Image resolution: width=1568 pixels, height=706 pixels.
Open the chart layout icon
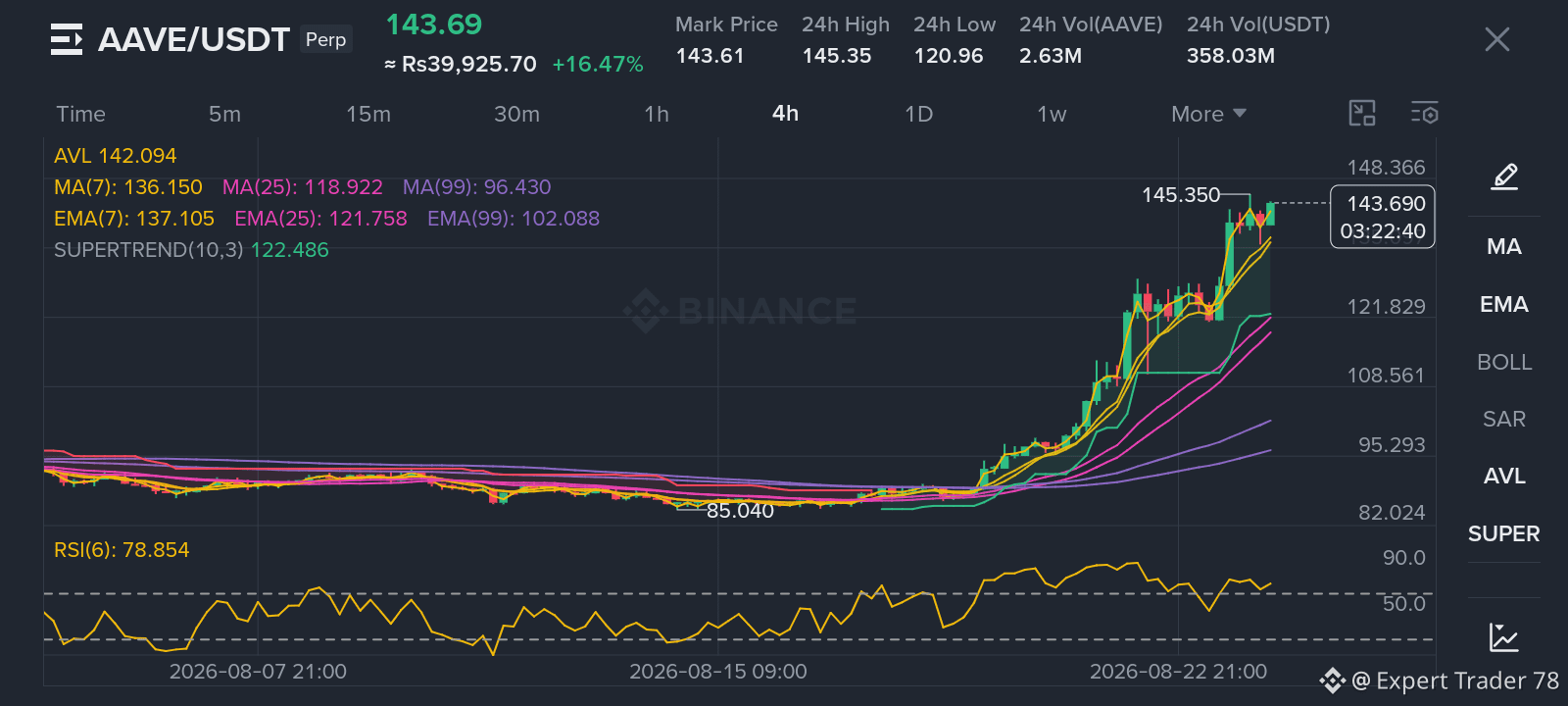pos(1362,114)
